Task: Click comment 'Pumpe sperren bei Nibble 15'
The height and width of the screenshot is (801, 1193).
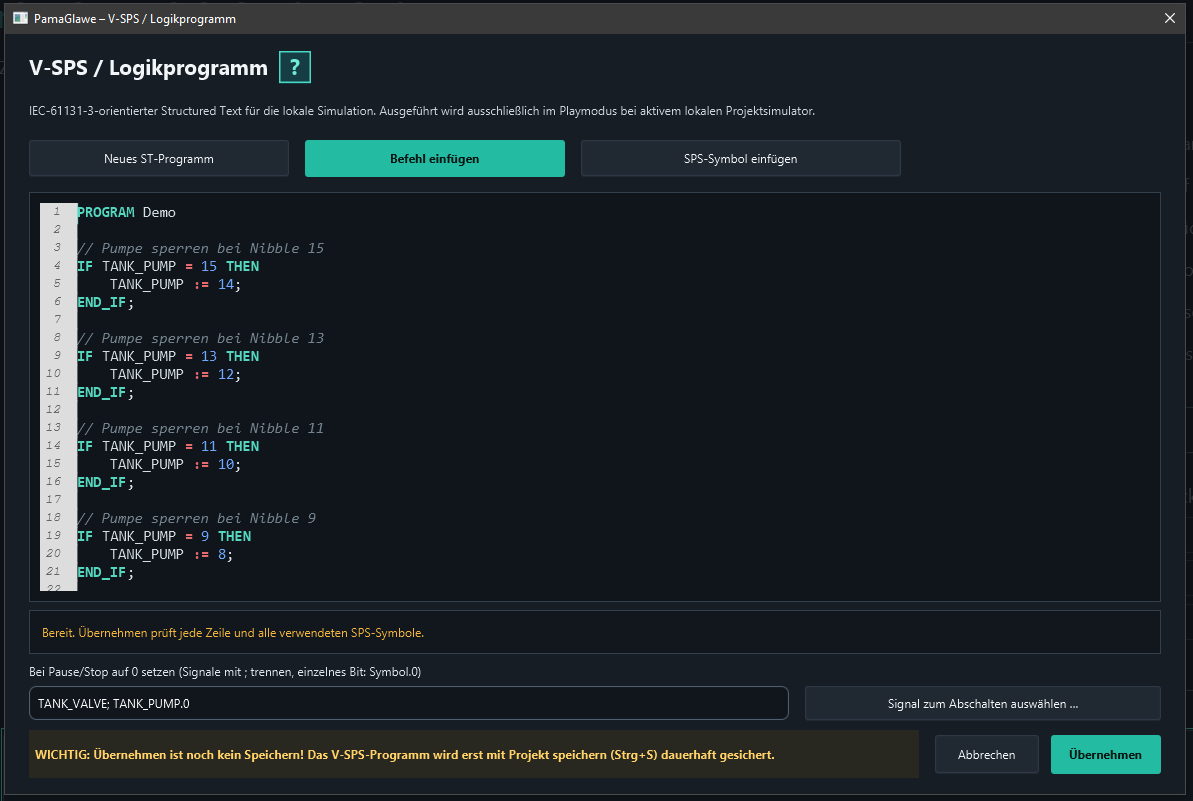Action: [201, 248]
